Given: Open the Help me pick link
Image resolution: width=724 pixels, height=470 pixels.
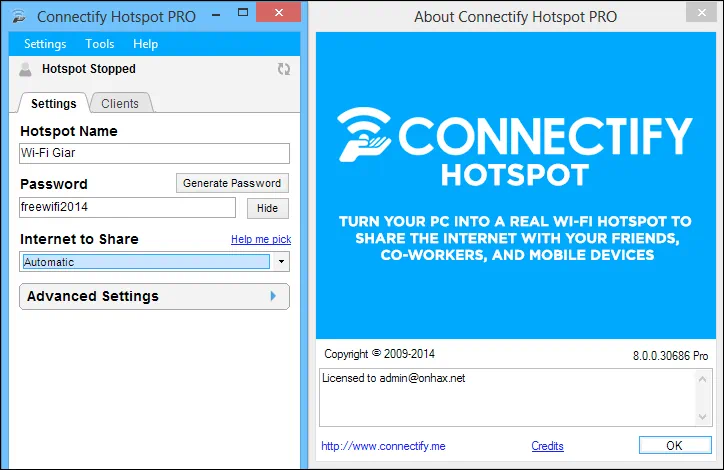Looking at the screenshot, I should (261, 239).
